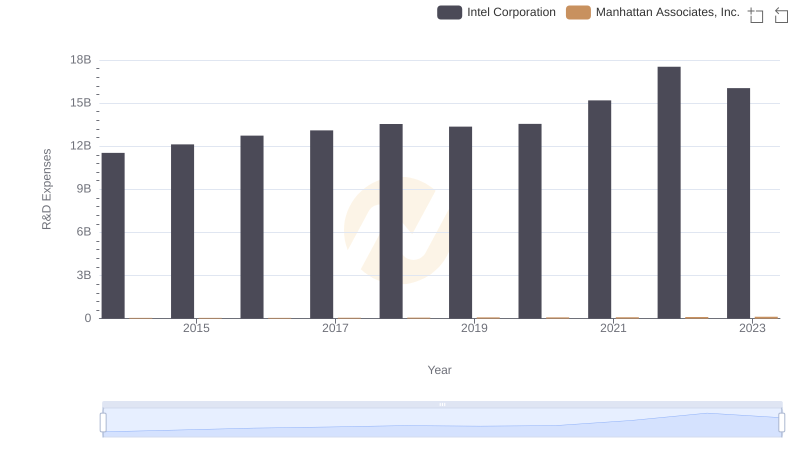Click the Year axis title
The image size is (800, 461).
pyautogui.click(x=439, y=370)
